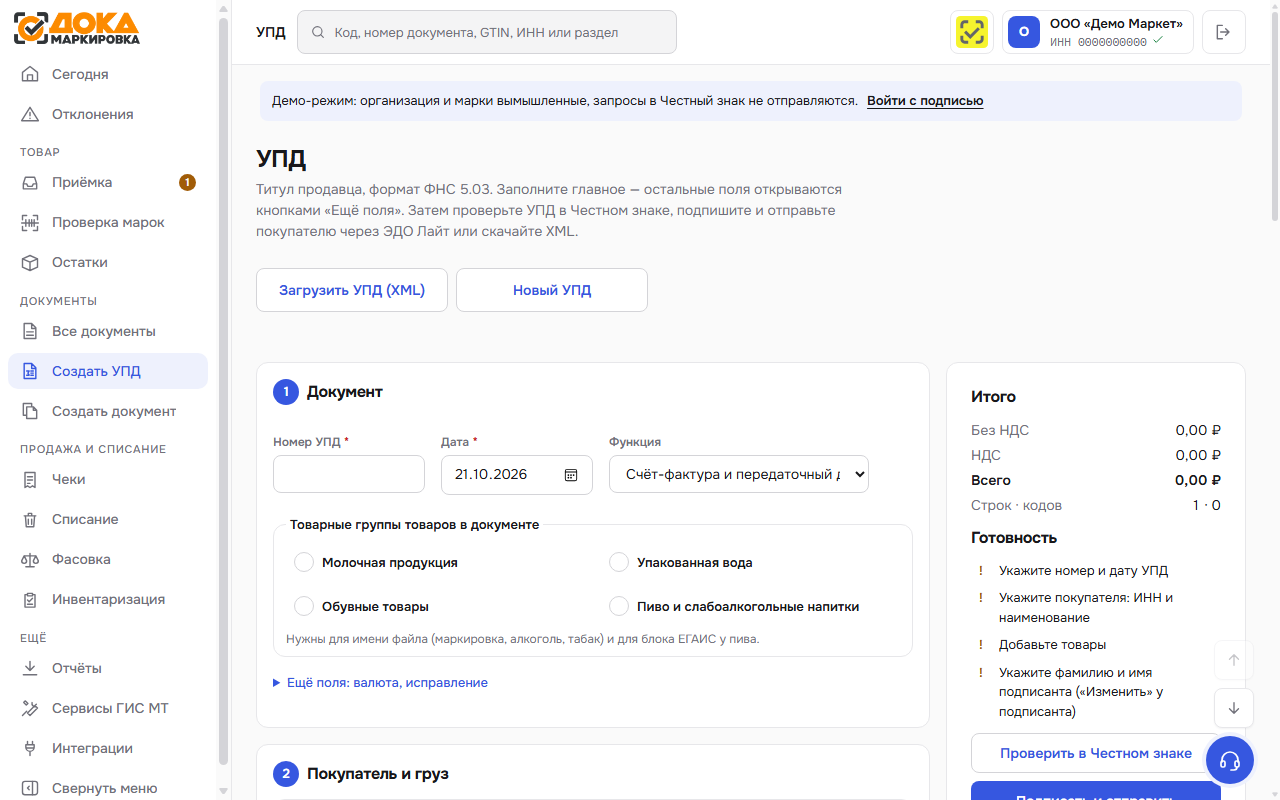Viewport: 1280px width, 800px height.
Task: Click the logout icon button
Action: (1224, 32)
